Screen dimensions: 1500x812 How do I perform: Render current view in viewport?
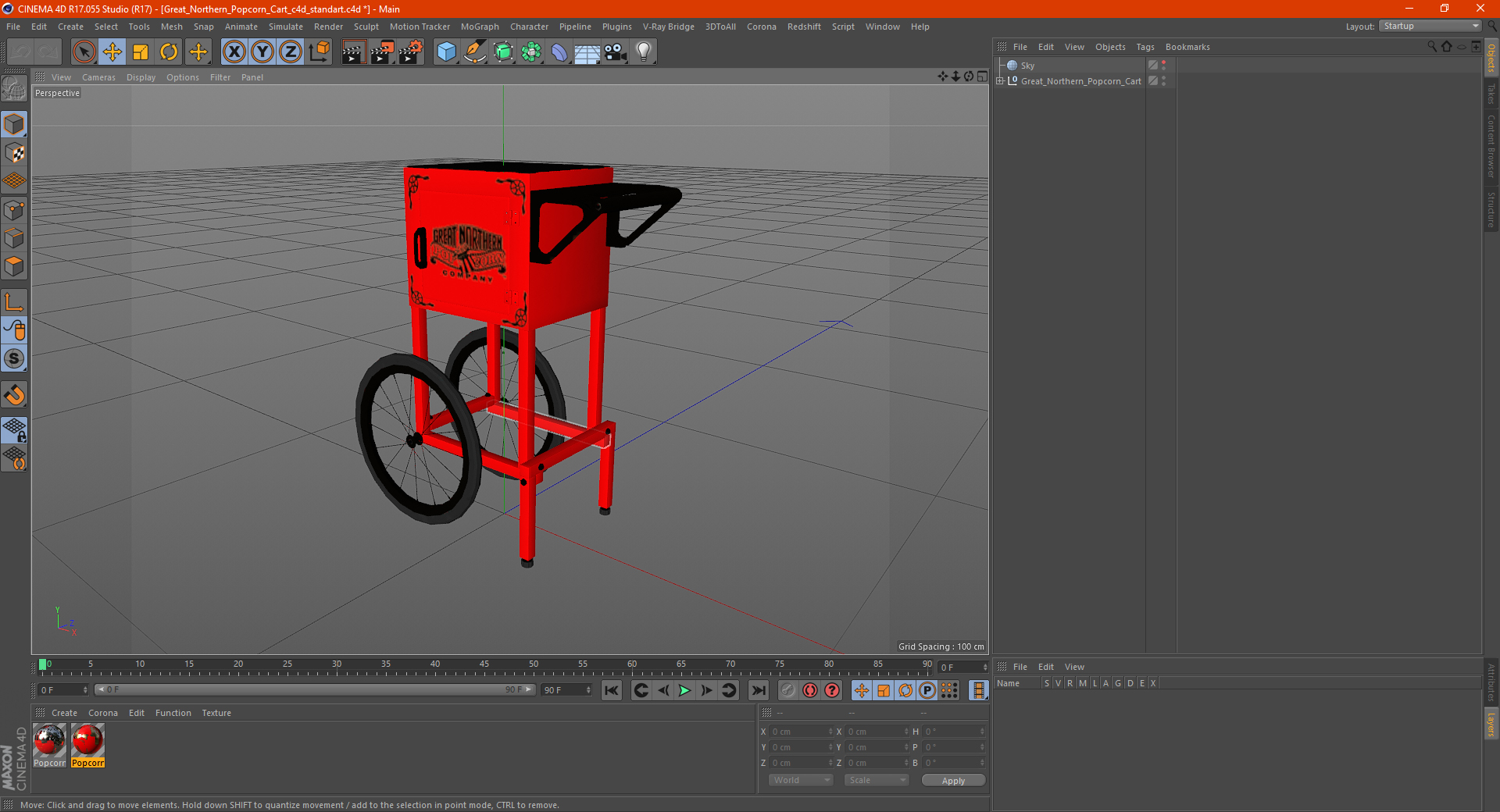(x=353, y=52)
